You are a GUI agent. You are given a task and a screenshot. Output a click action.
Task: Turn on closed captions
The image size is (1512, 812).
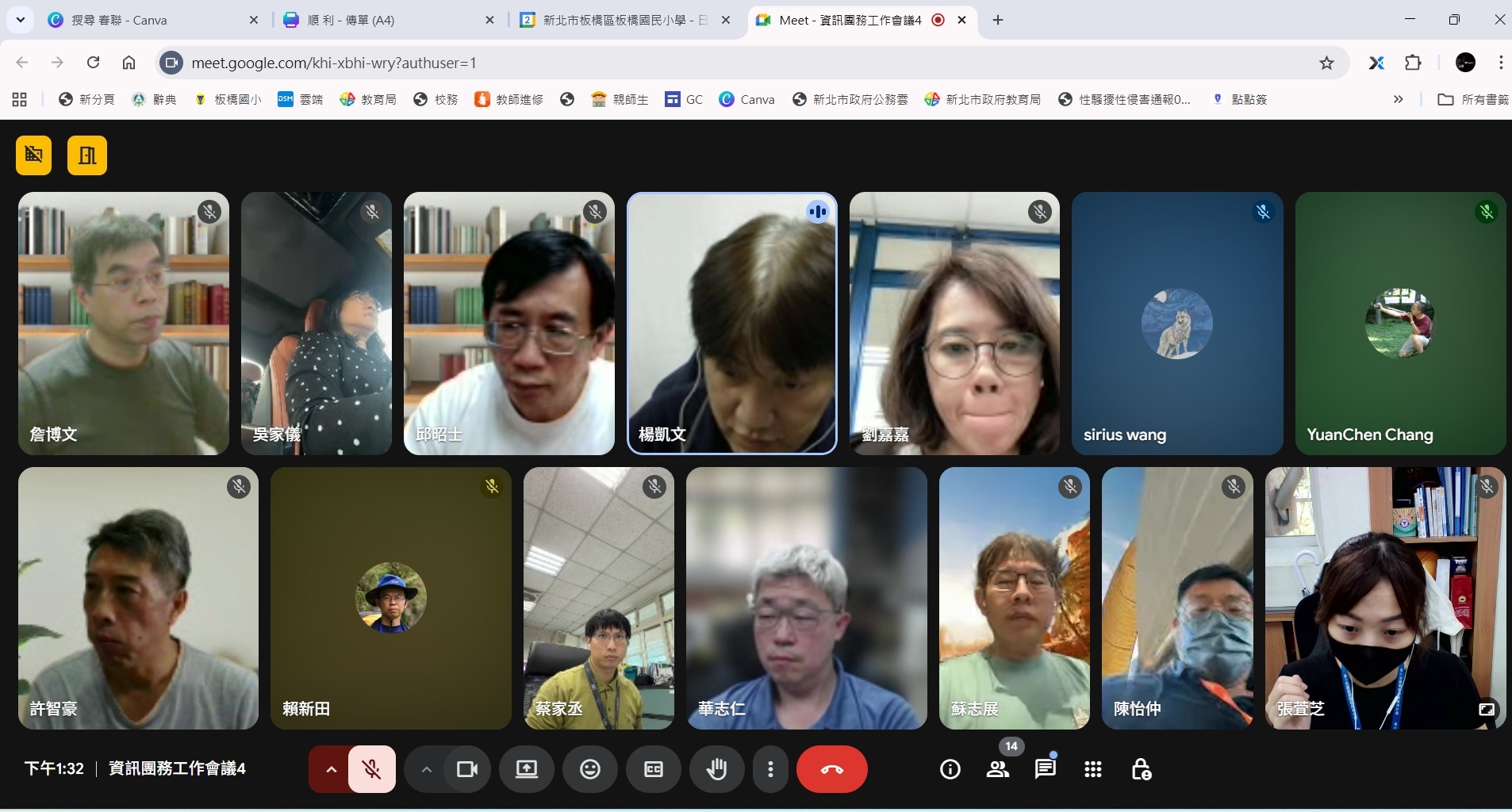653,769
